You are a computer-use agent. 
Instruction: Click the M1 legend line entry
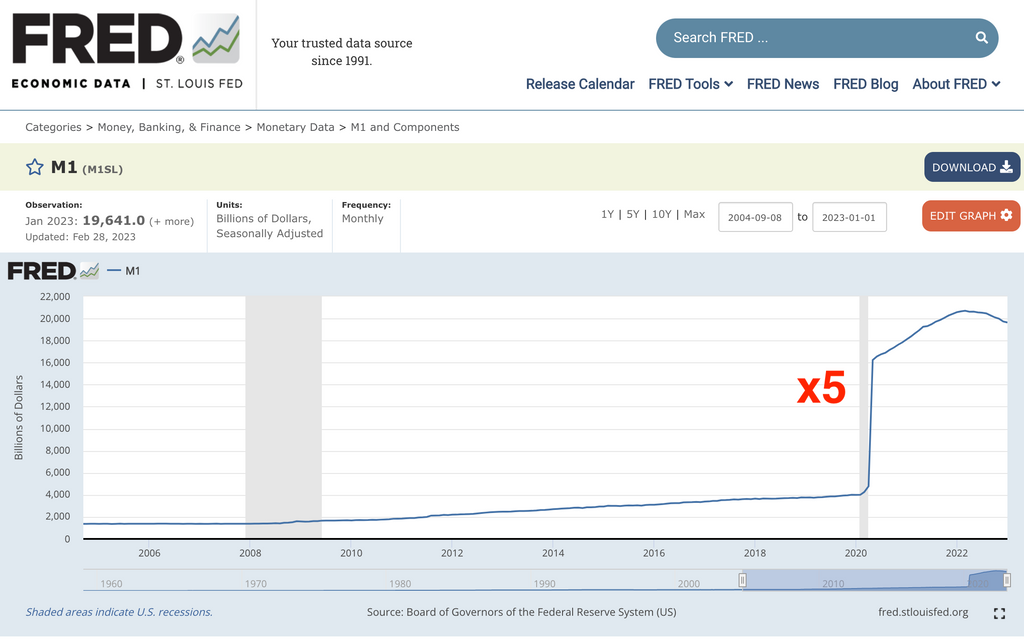click(124, 271)
